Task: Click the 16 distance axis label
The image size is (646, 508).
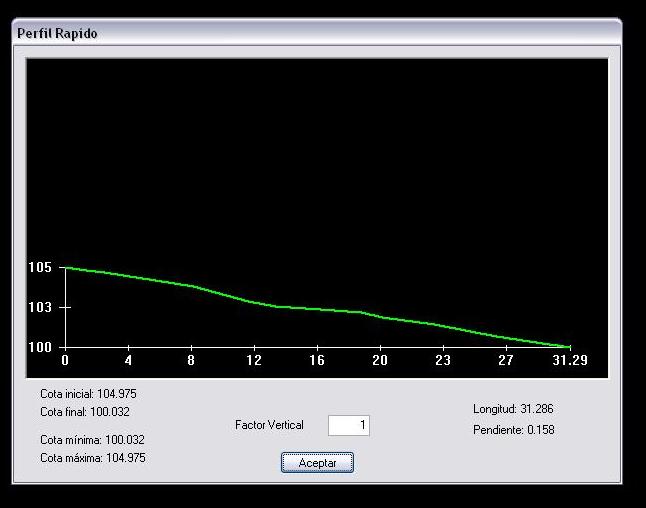Action: pos(317,361)
